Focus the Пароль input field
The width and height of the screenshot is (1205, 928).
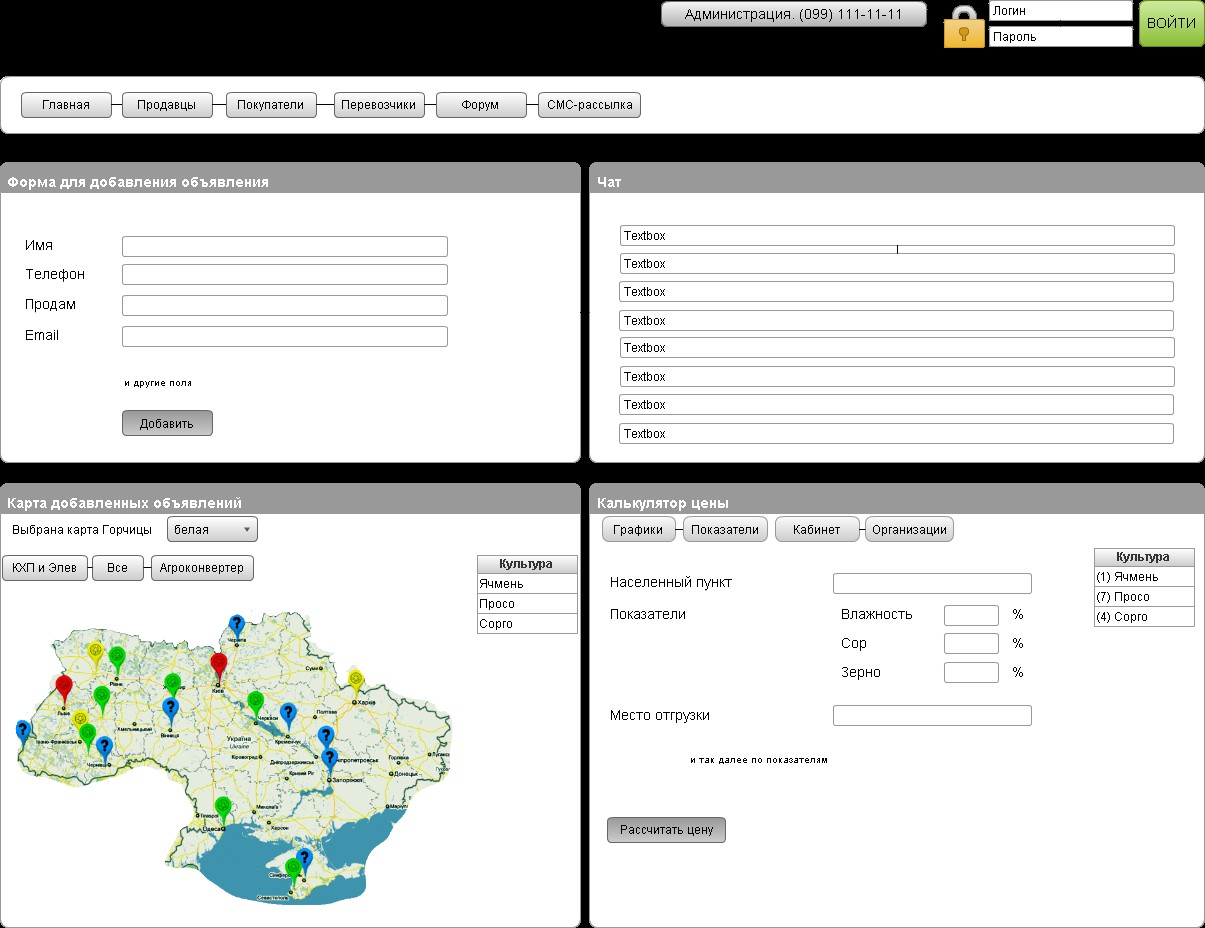pos(1060,37)
